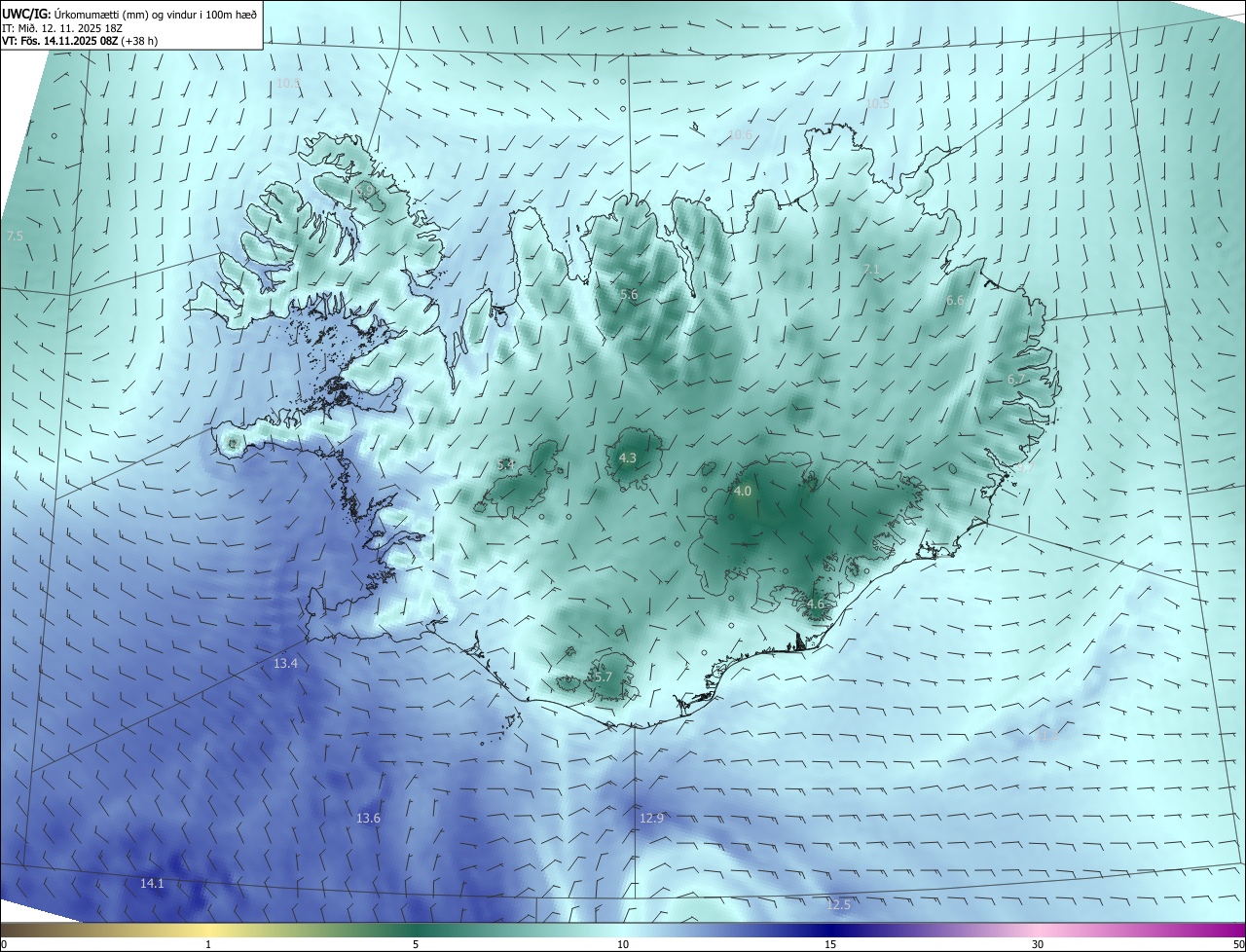Image resolution: width=1246 pixels, height=952 pixels.
Task: Click the 7.1 value label in northeast Iceland
Action: [x=871, y=269]
